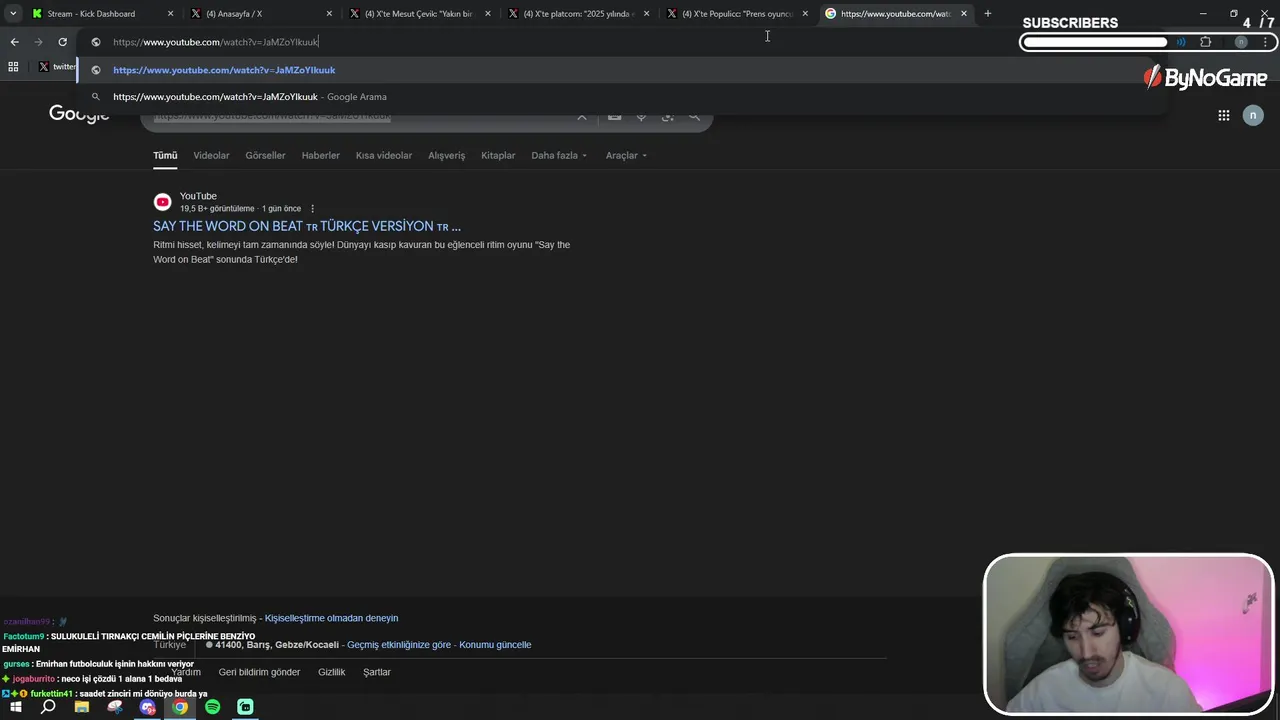Open the Gizlilik footer link

pyautogui.click(x=331, y=672)
